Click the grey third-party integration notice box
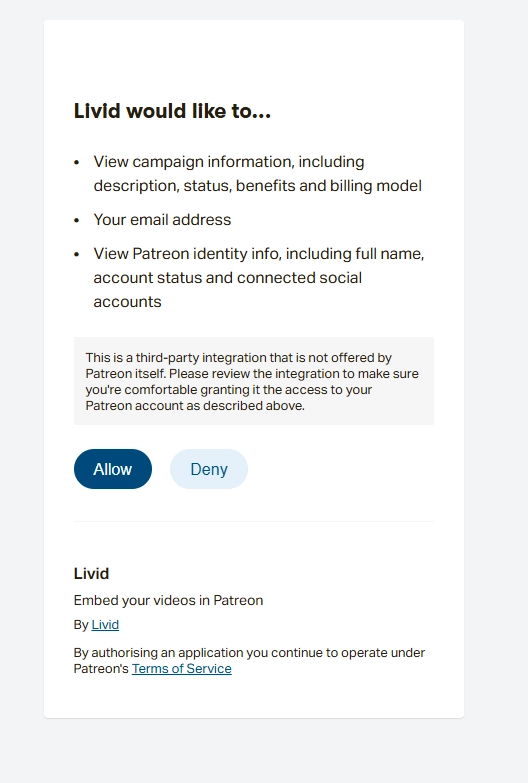The height and width of the screenshot is (783, 528). [x=254, y=381]
